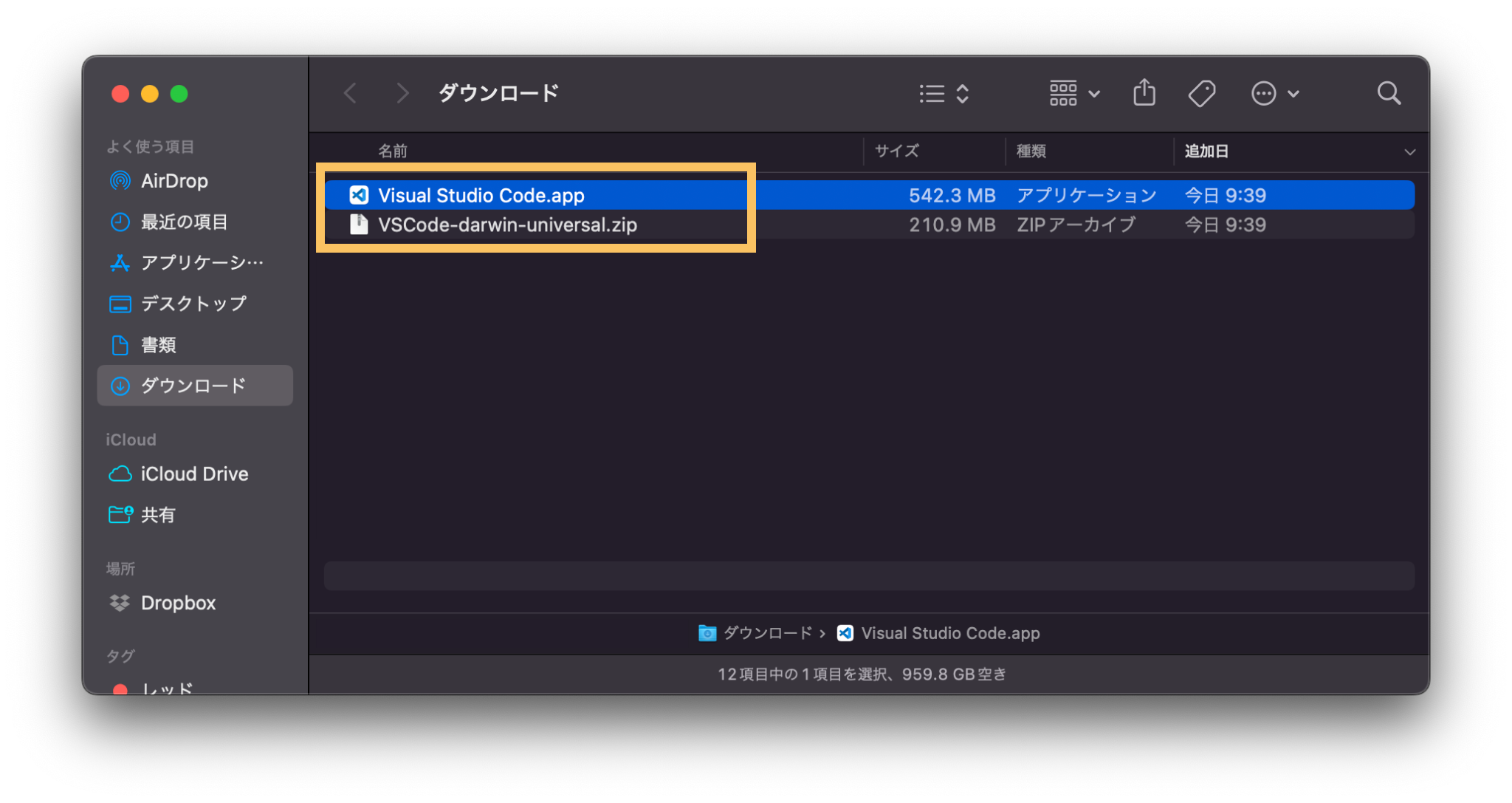Click the back navigation arrow
Viewport: 1512px width, 803px height.
tap(351, 94)
